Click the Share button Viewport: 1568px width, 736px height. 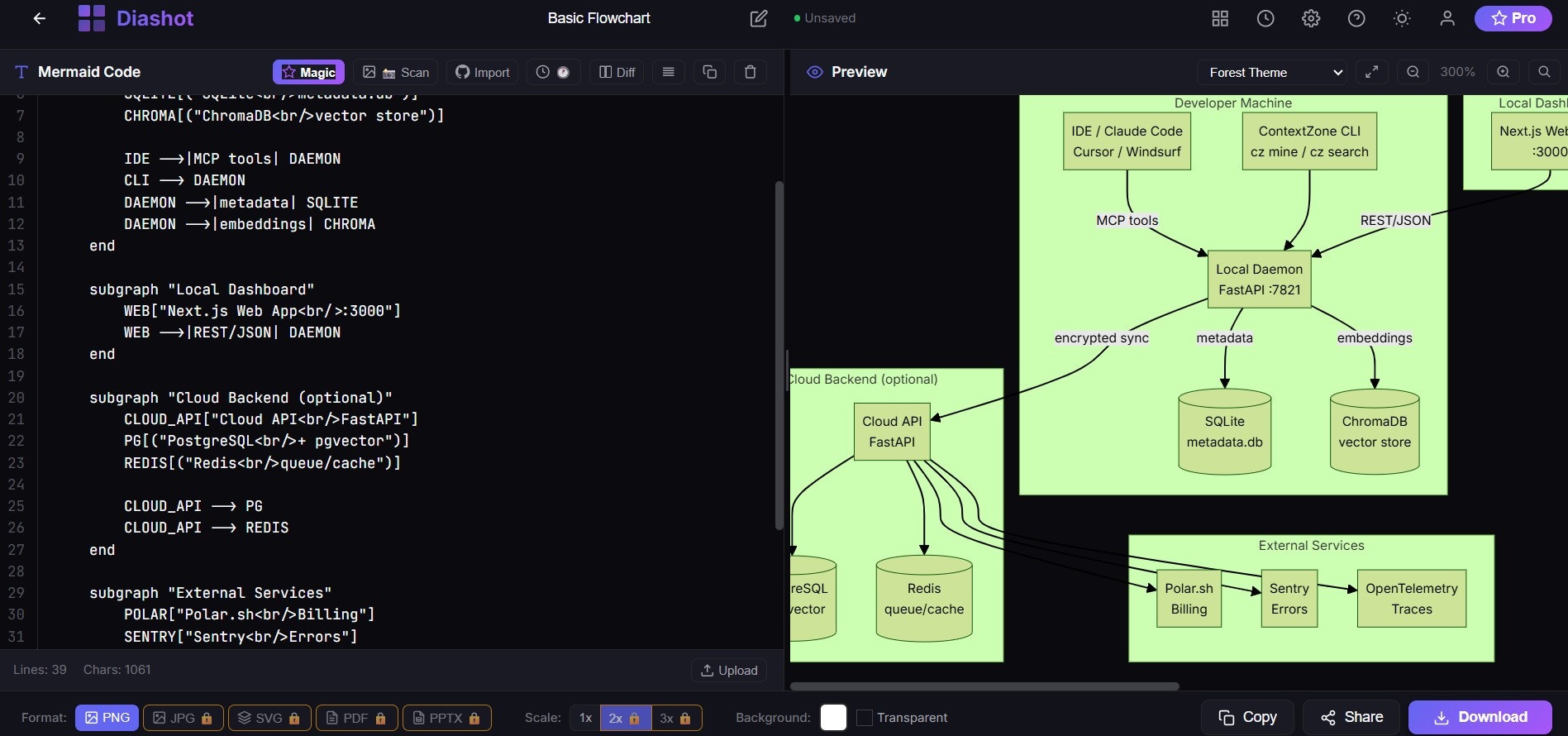(1351, 717)
